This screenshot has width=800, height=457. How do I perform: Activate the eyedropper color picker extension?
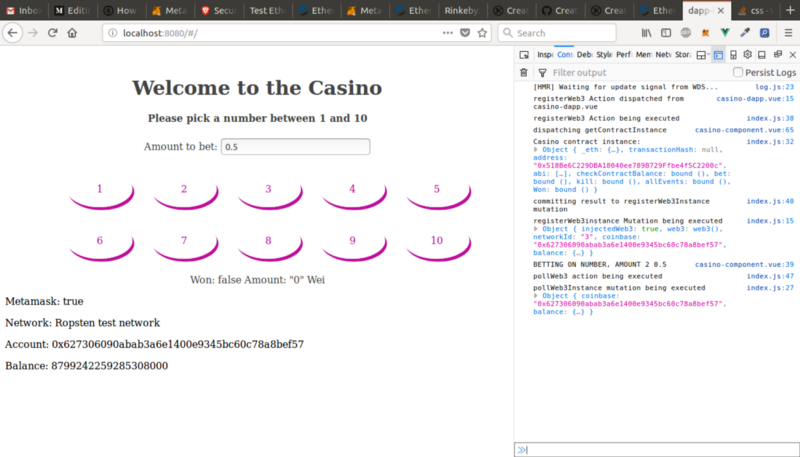click(744, 33)
